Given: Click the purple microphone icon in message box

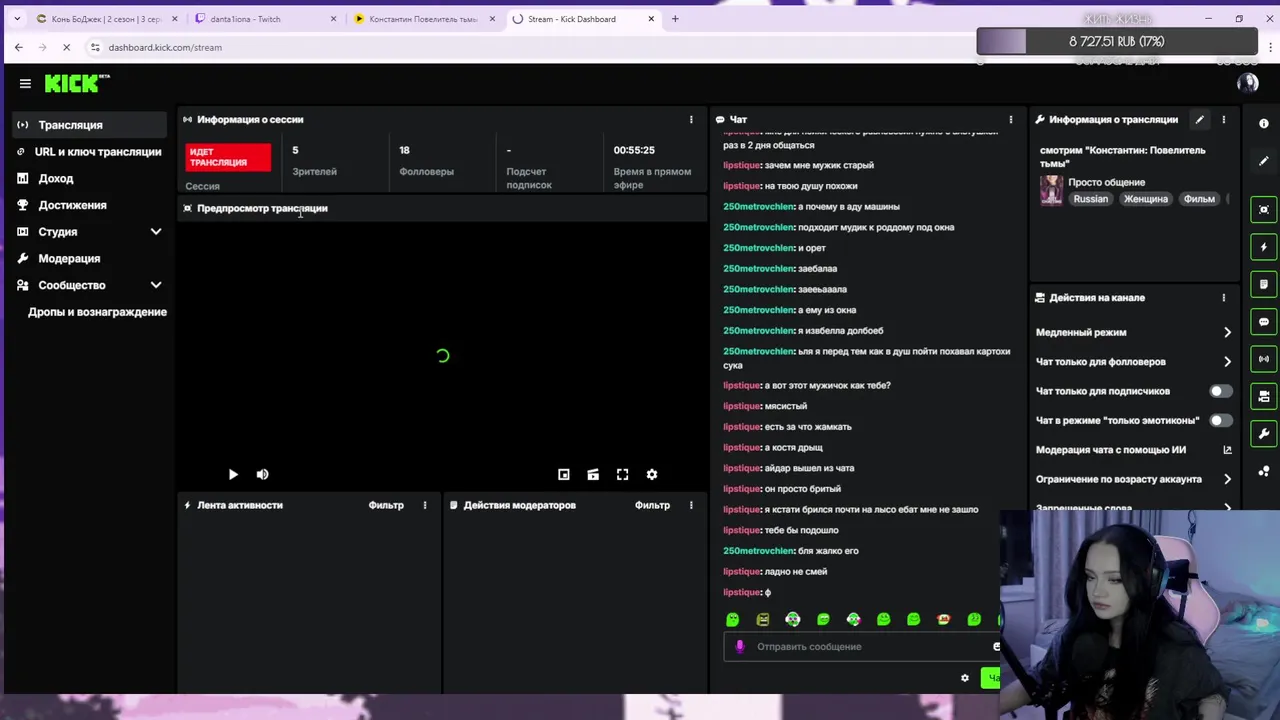Looking at the screenshot, I should [x=740, y=646].
